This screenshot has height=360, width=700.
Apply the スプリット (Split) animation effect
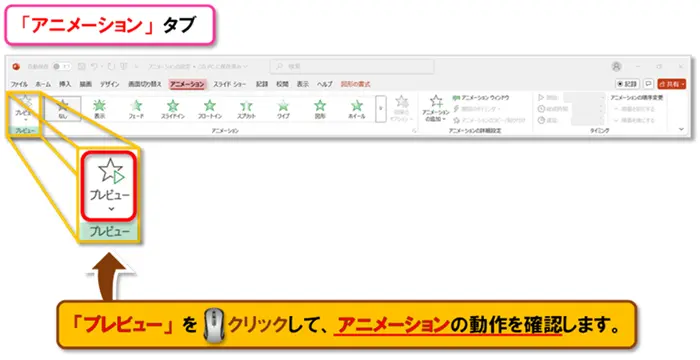[x=246, y=109]
